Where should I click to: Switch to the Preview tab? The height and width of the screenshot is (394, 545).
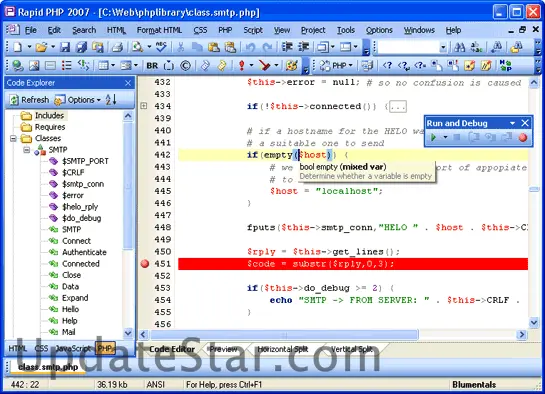coord(223,349)
